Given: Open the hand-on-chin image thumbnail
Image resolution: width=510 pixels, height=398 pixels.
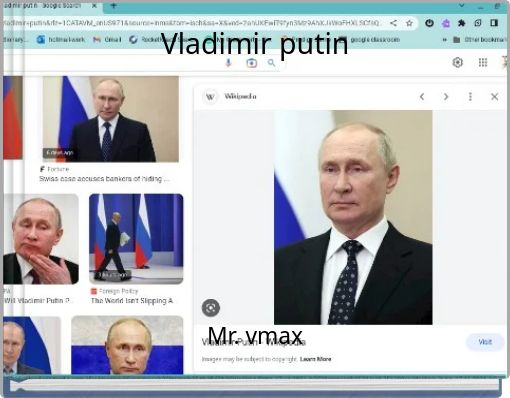Looking at the screenshot, I should click(x=41, y=239).
